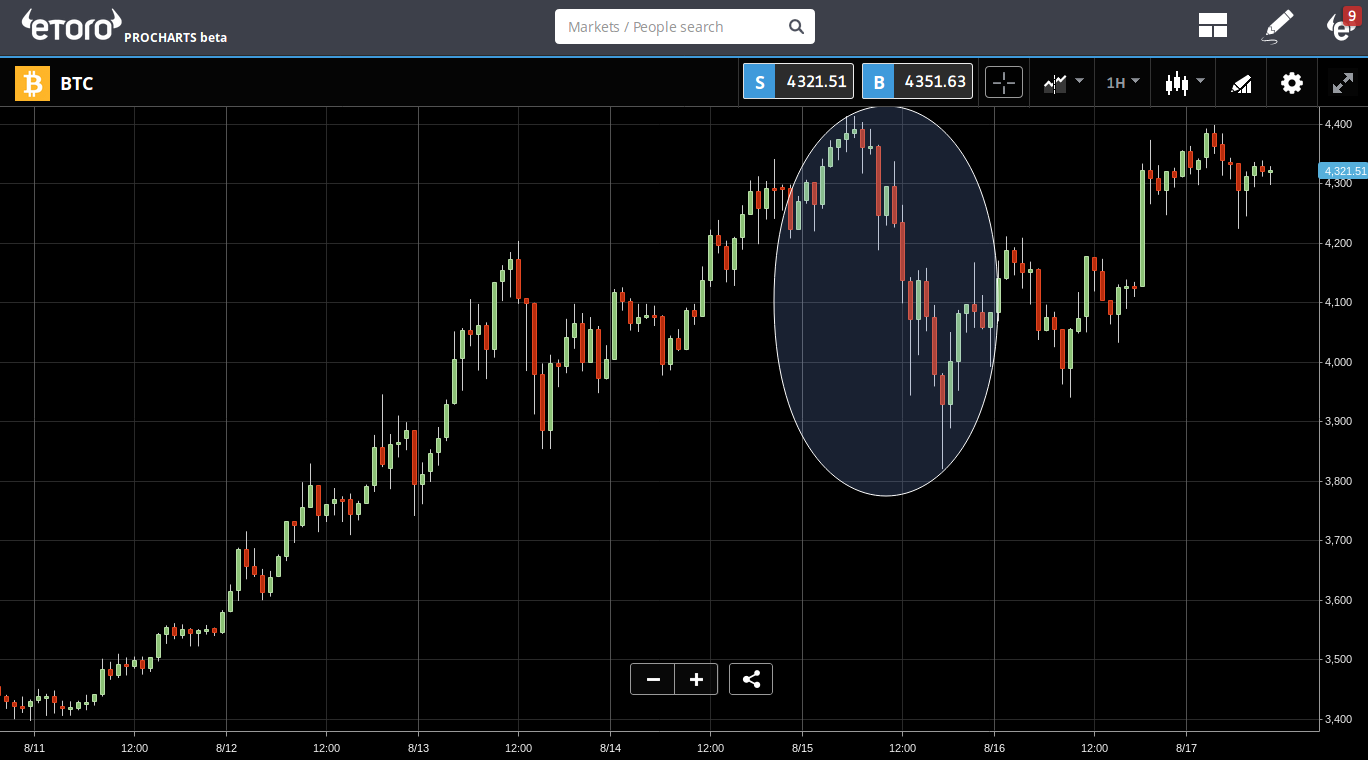Open the multi-chart layout icon
This screenshot has height=760, width=1368.
click(1212, 26)
